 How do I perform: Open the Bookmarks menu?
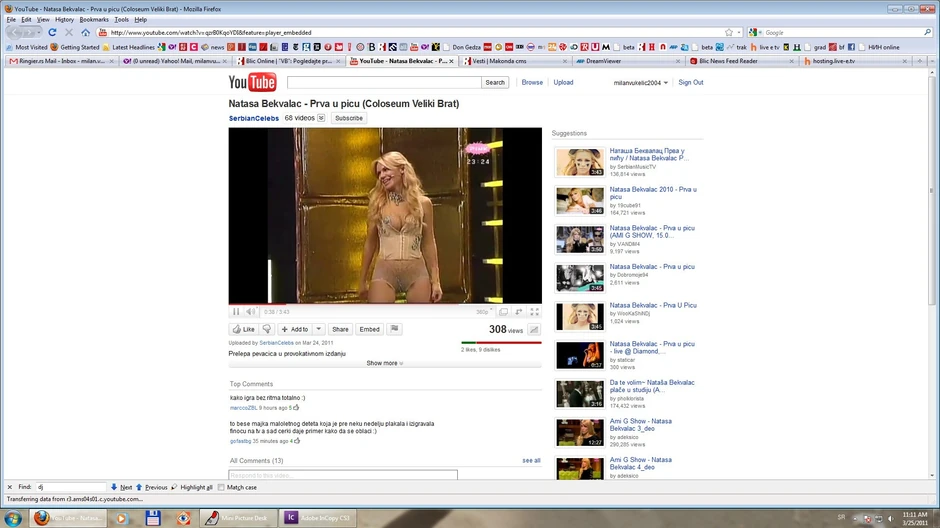94,19
